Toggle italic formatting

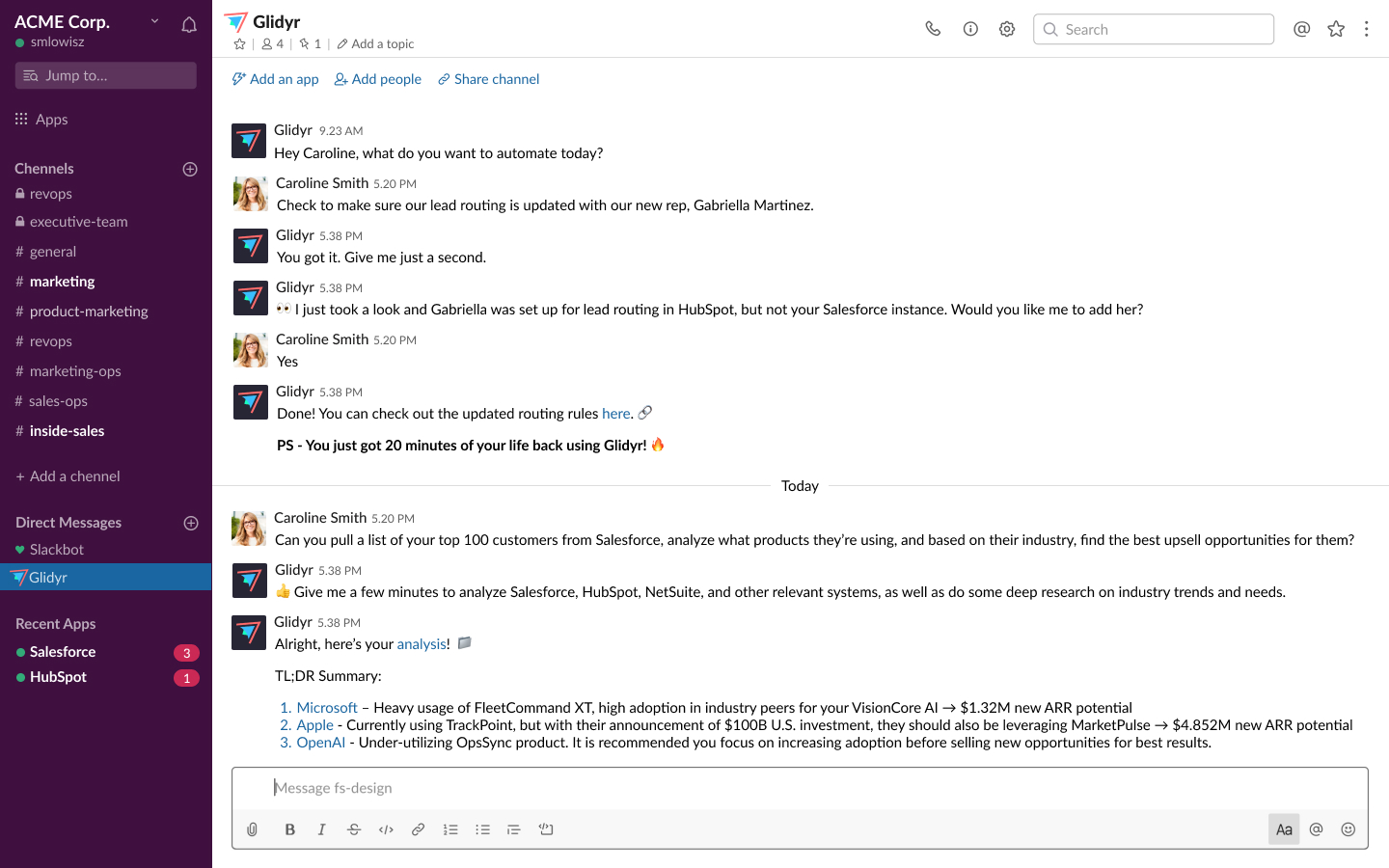point(321,829)
